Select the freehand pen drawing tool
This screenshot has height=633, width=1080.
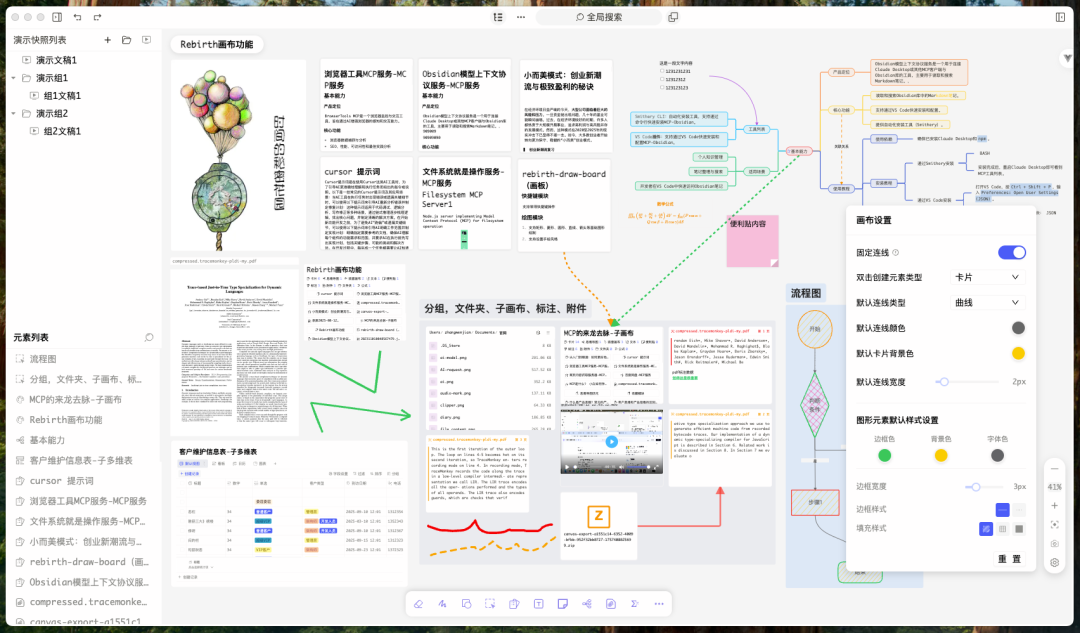tap(443, 604)
